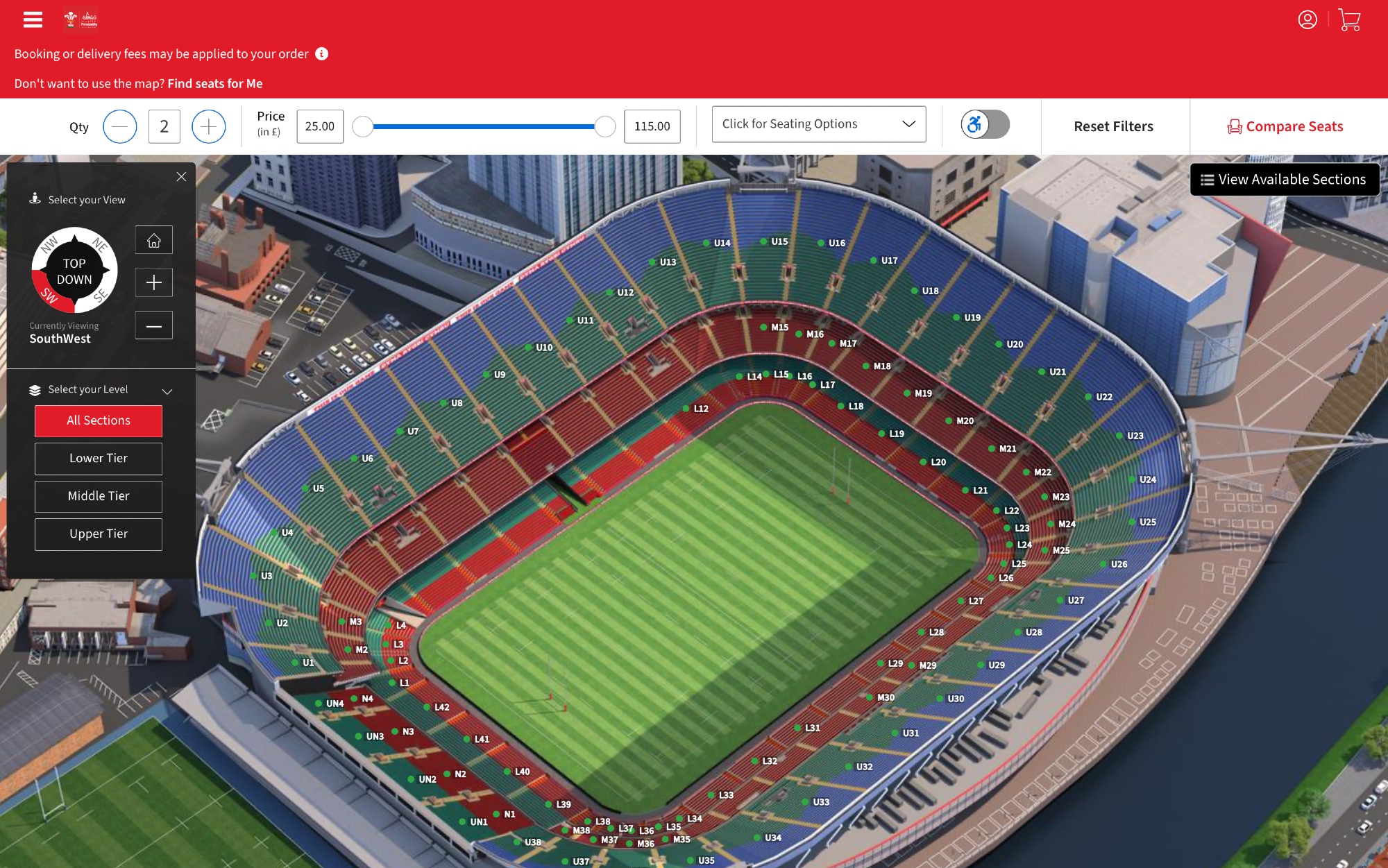The width and height of the screenshot is (1388, 868).
Task: Zoom out the stadium map
Action: coord(154,325)
